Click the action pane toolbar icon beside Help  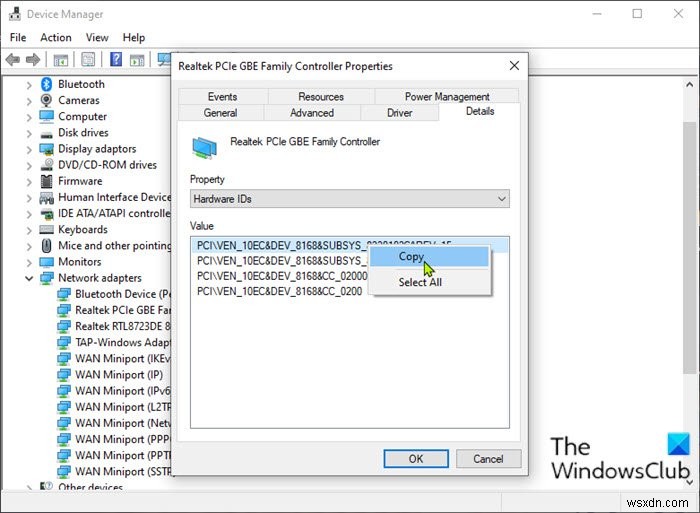pyautogui.click(x=137, y=59)
